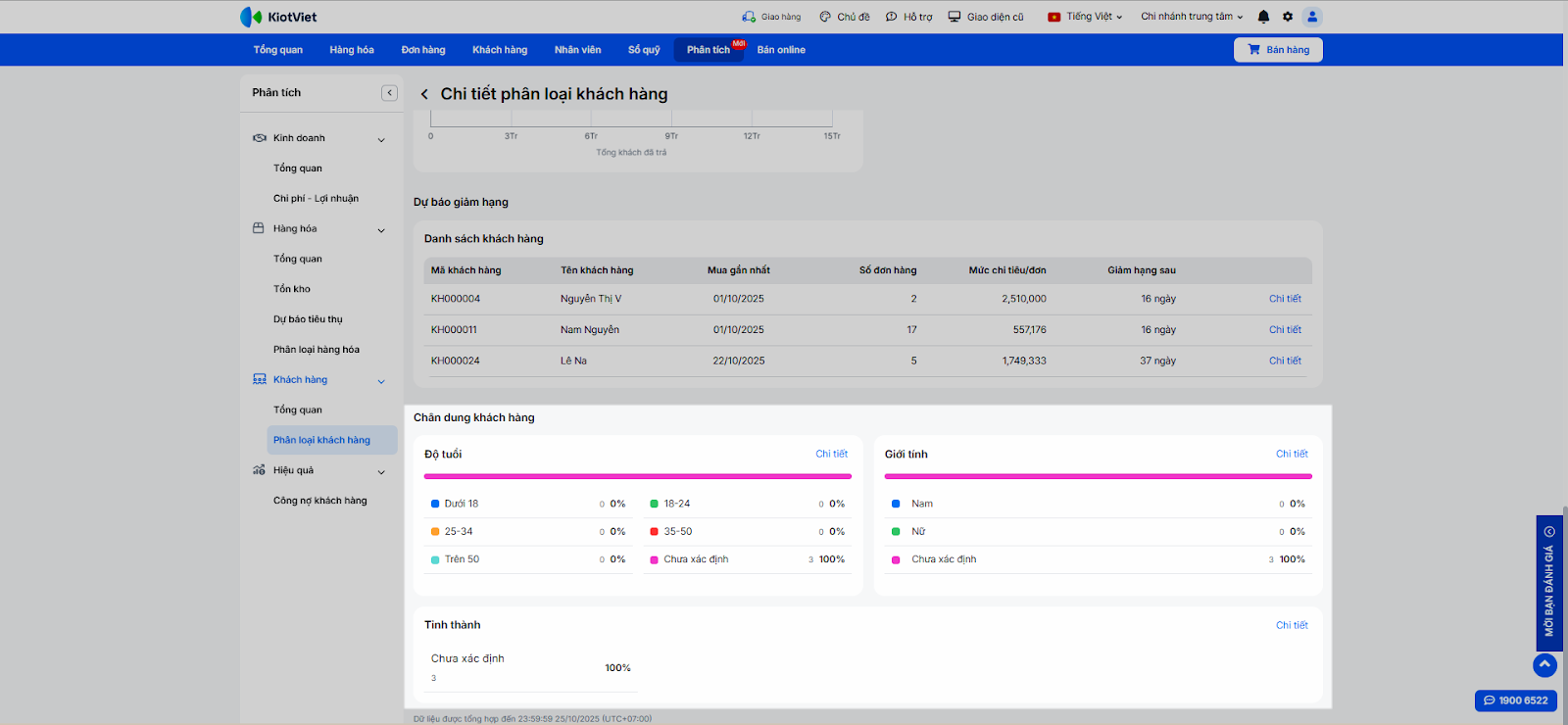1568x725 pixels.
Task: Click the KiotViet logo
Action: [x=278, y=17]
